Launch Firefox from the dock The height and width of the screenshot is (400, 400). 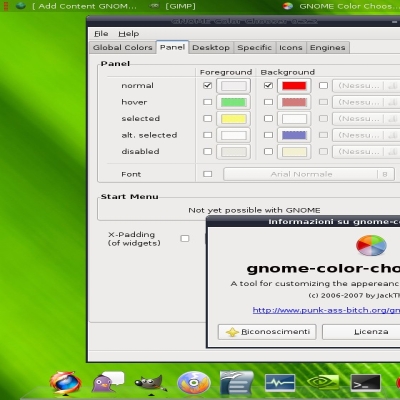tap(65, 382)
